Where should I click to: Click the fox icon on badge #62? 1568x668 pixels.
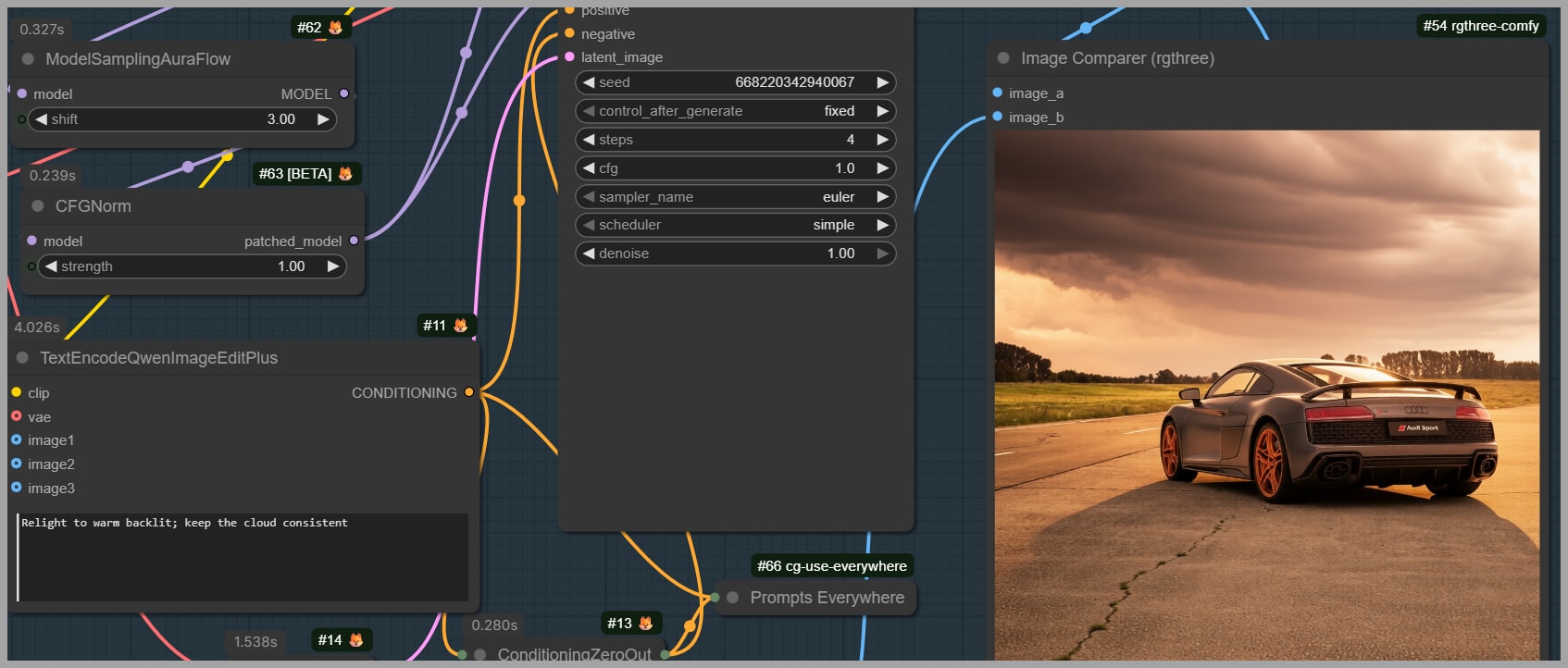pos(335,28)
